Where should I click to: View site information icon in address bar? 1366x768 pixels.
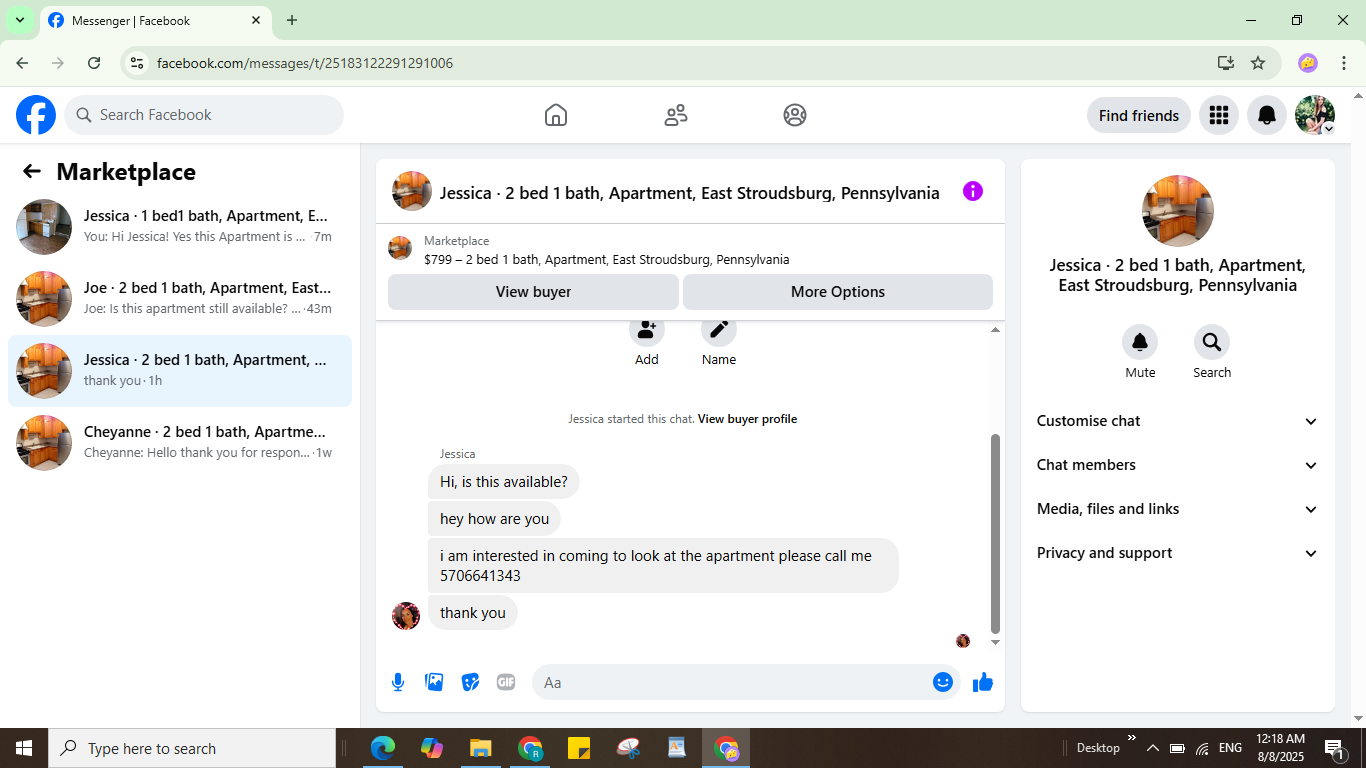click(137, 63)
